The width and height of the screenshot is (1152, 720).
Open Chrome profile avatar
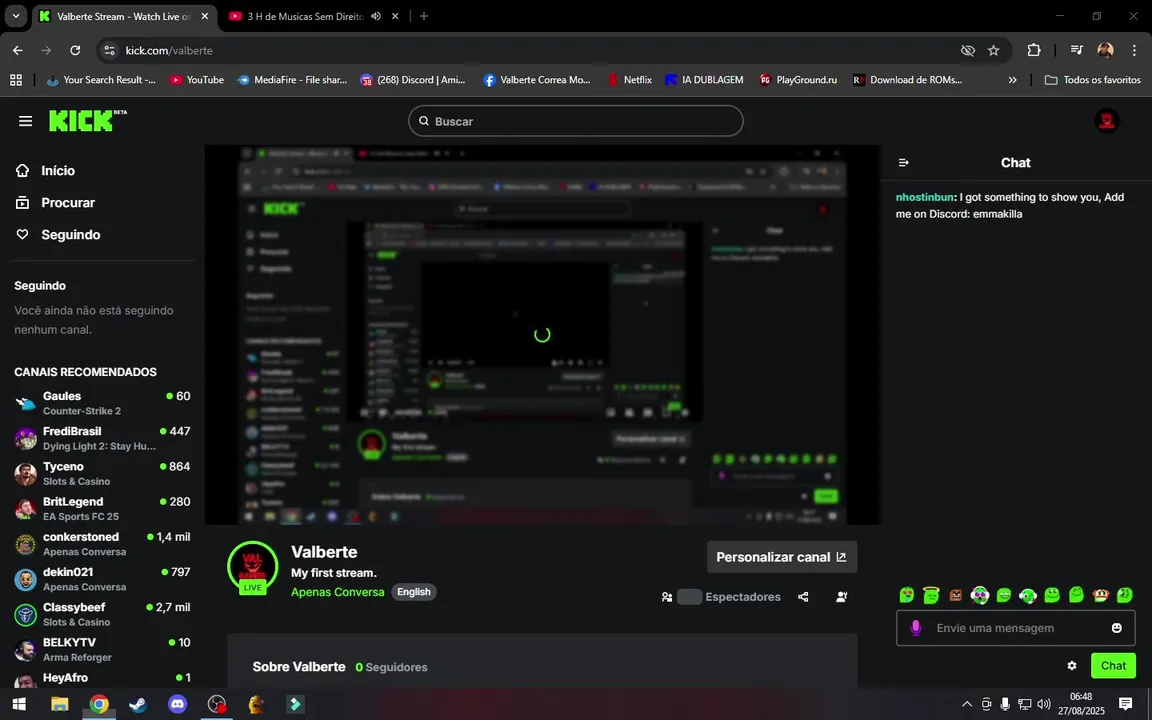click(1105, 50)
